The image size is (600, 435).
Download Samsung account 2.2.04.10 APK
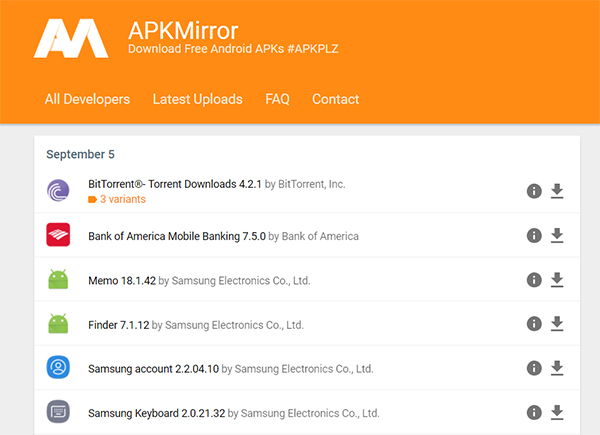[x=557, y=368]
